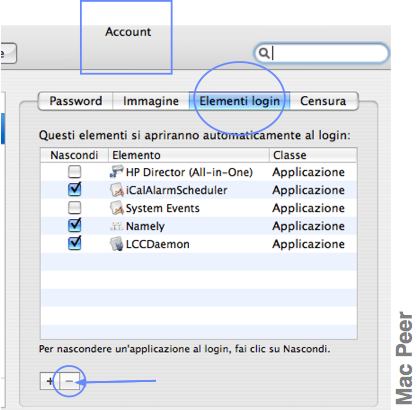Uncheck the hide box for LCCDaemon
This screenshot has height=410, width=417.
[74, 243]
